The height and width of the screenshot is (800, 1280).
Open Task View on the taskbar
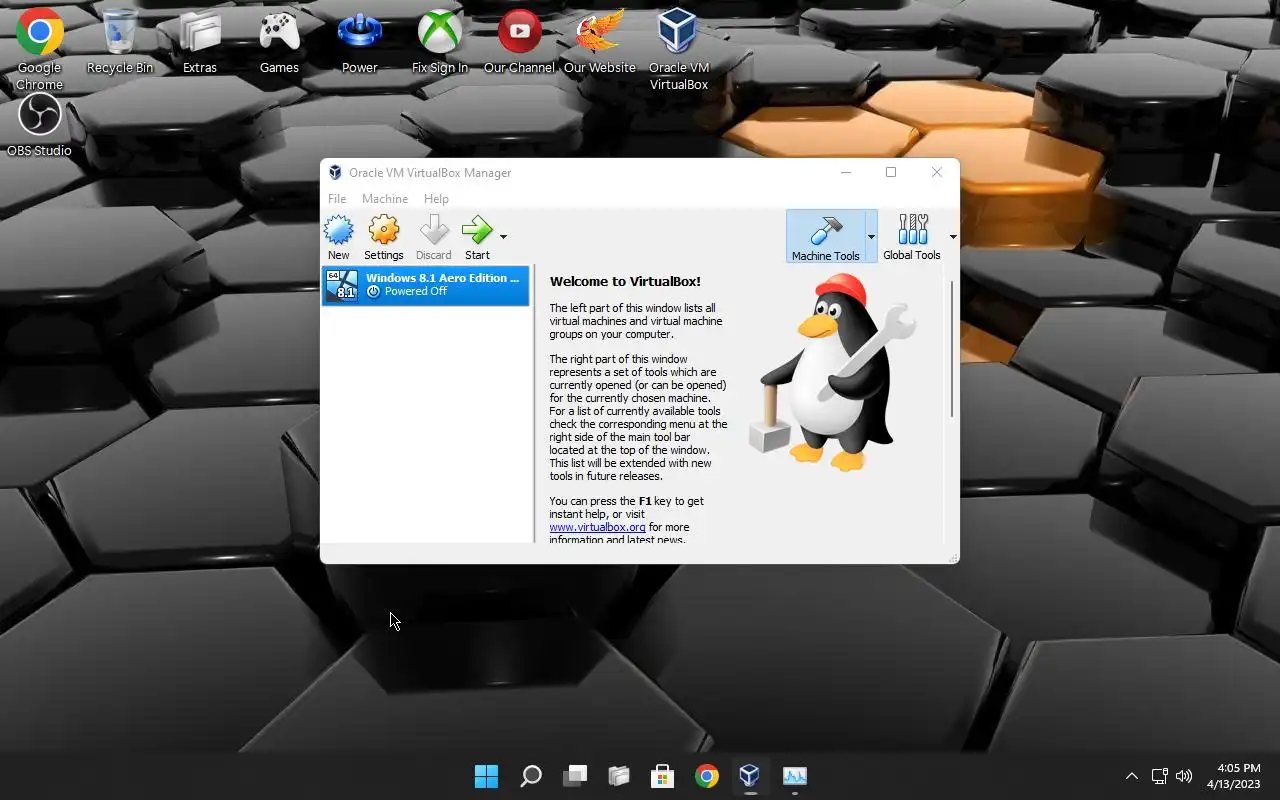575,776
